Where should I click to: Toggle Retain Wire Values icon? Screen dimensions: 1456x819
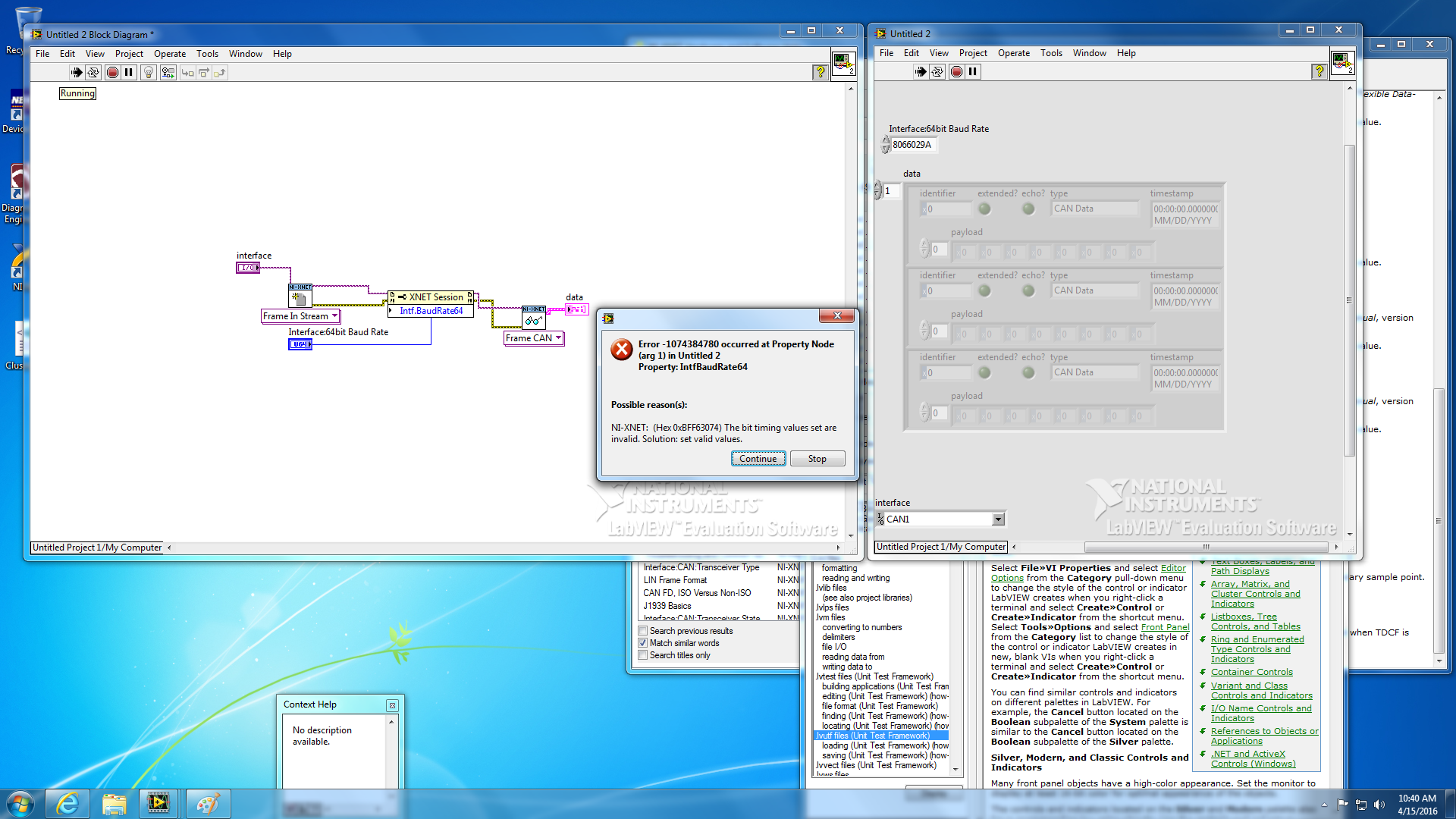point(168,73)
